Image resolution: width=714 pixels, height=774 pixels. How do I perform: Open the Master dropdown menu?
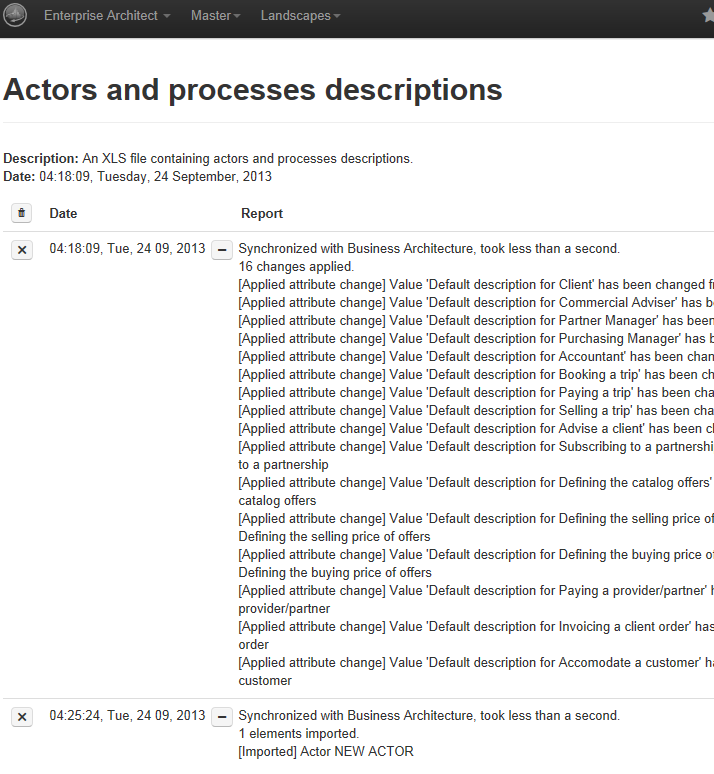215,16
